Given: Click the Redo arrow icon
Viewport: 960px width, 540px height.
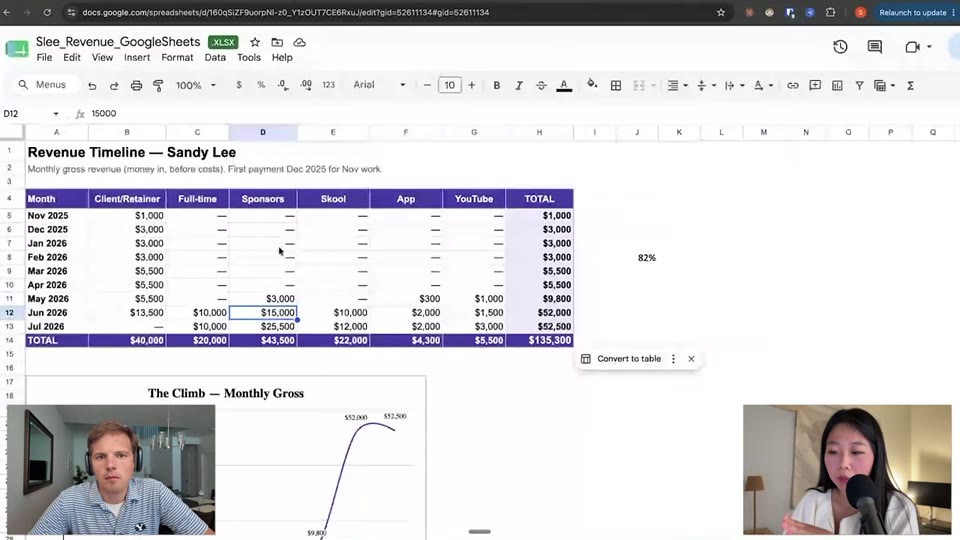Looking at the screenshot, I should pos(114,86).
